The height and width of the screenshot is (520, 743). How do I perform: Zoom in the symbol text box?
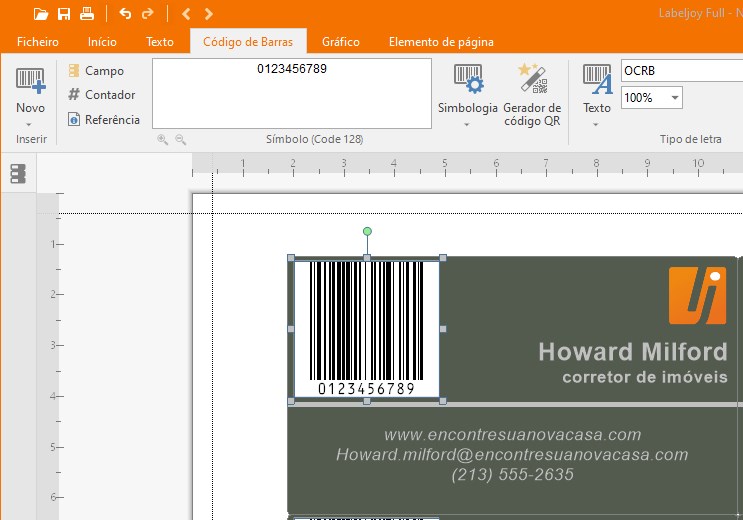[163, 139]
